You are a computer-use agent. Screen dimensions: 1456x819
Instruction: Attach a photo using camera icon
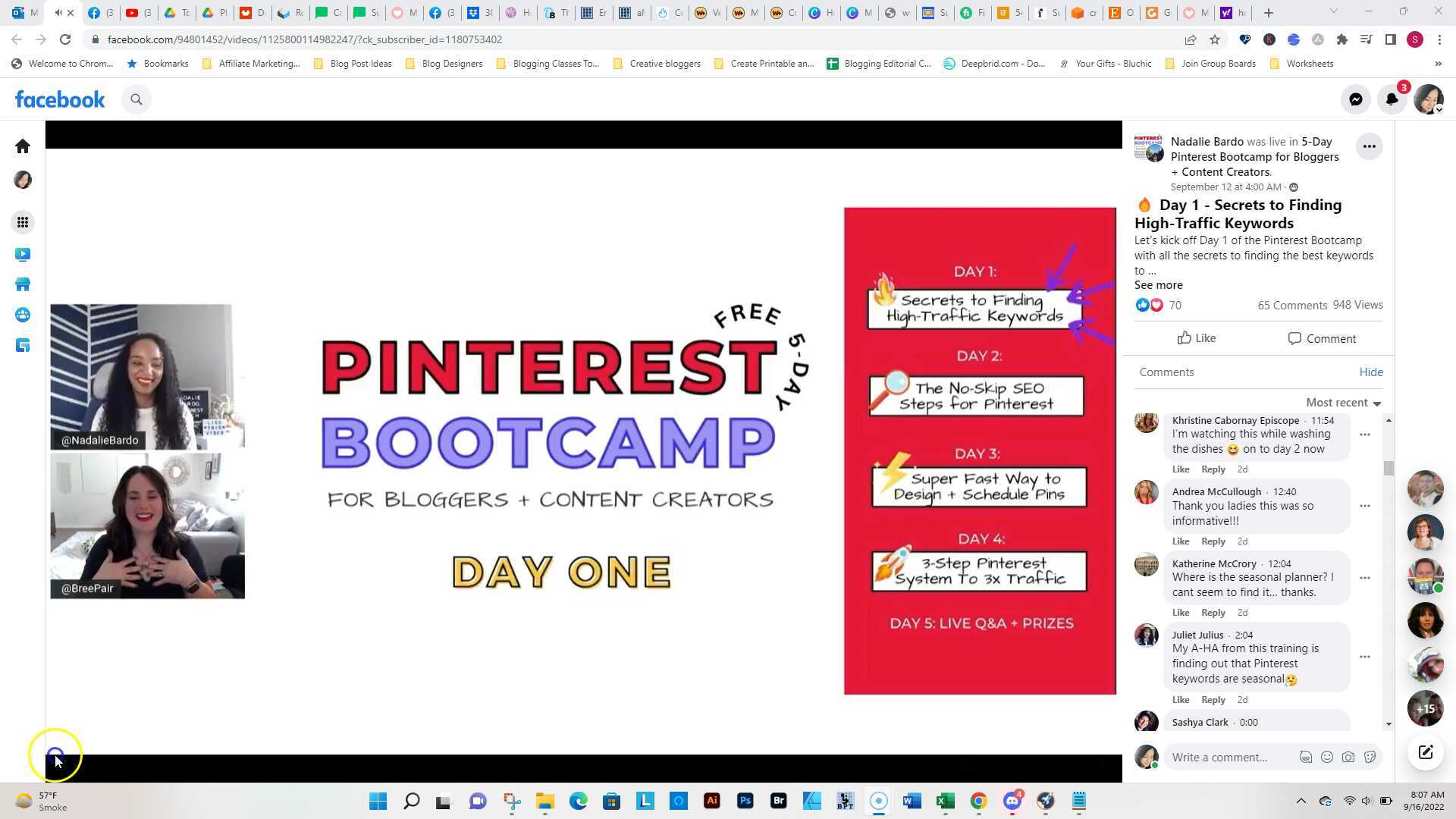click(x=1348, y=757)
